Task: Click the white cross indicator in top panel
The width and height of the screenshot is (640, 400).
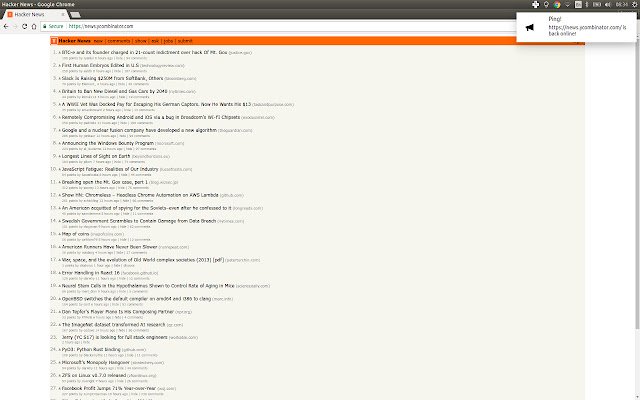Action: pyautogui.click(x=536, y=4)
